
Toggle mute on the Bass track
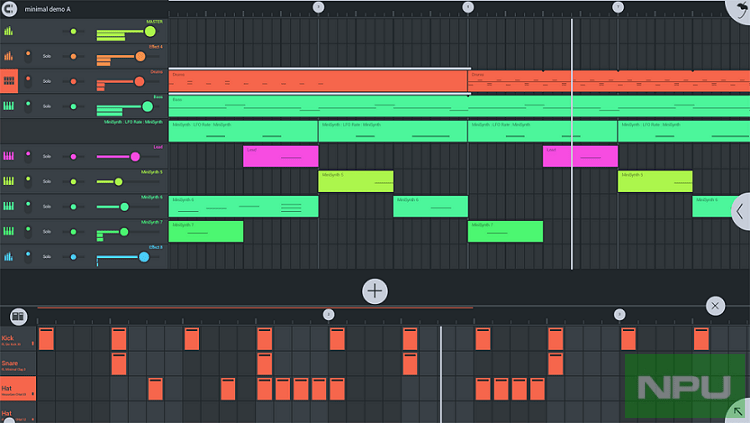click(28, 106)
